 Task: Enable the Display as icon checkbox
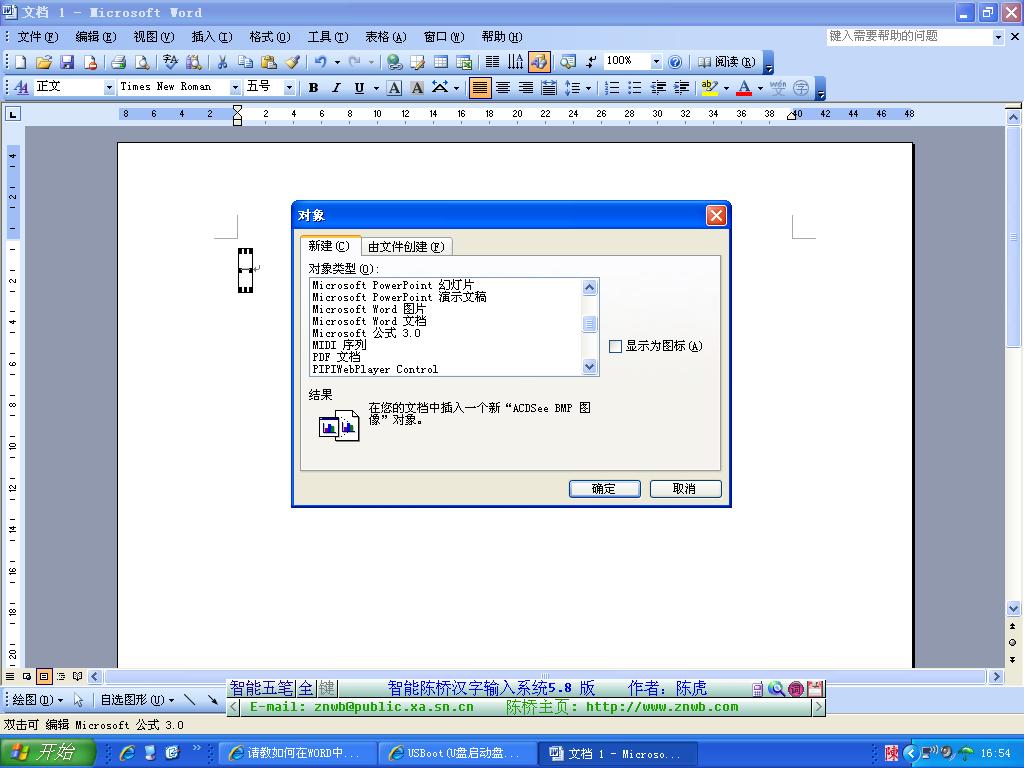pyautogui.click(x=615, y=346)
